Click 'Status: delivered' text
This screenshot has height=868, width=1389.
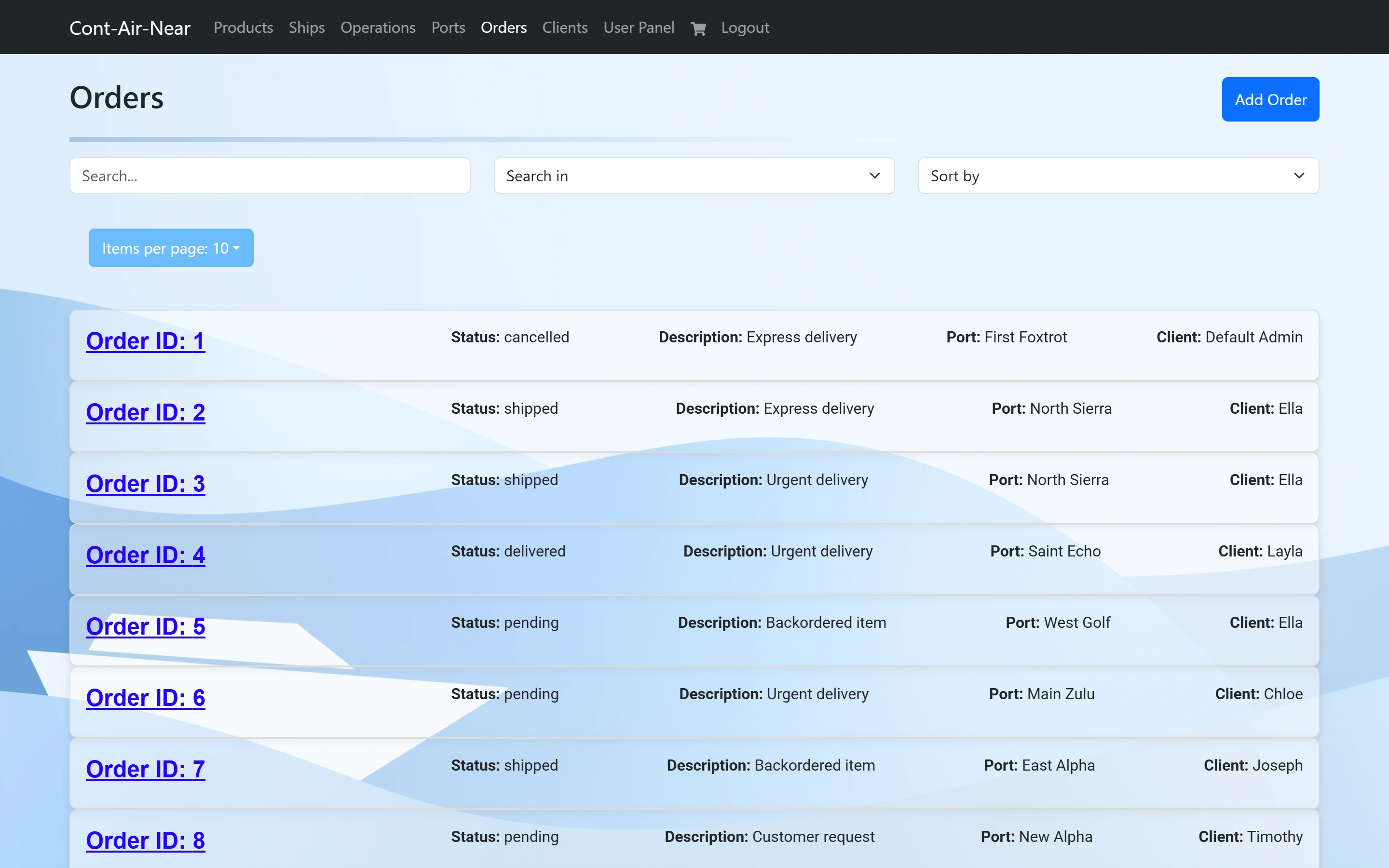point(508,551)
